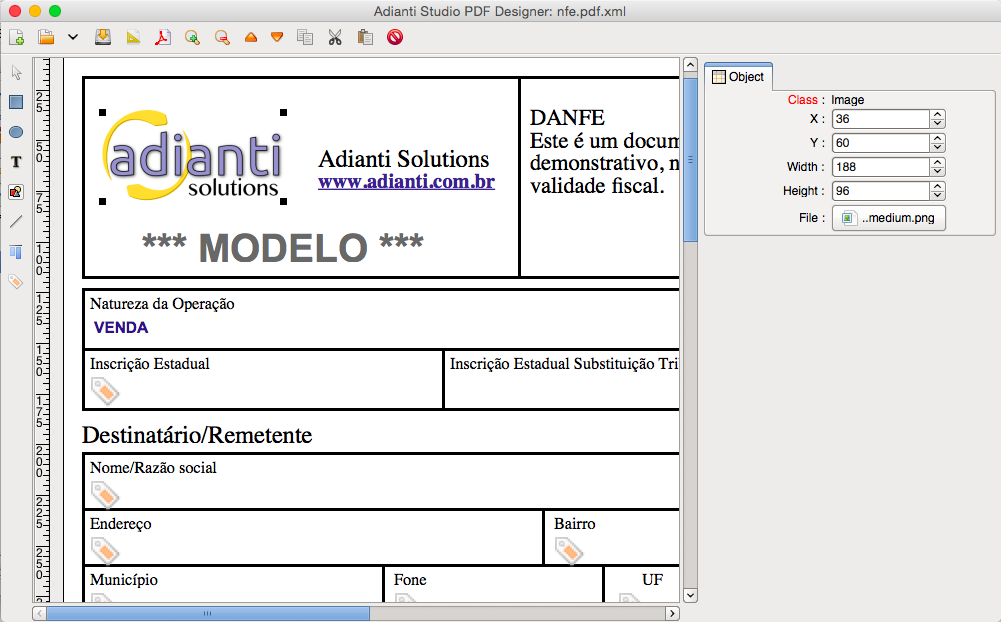Viewport: 1001px width, 622px height.
Task: Choose the rectangle shape tool
Action: point(16,102)
